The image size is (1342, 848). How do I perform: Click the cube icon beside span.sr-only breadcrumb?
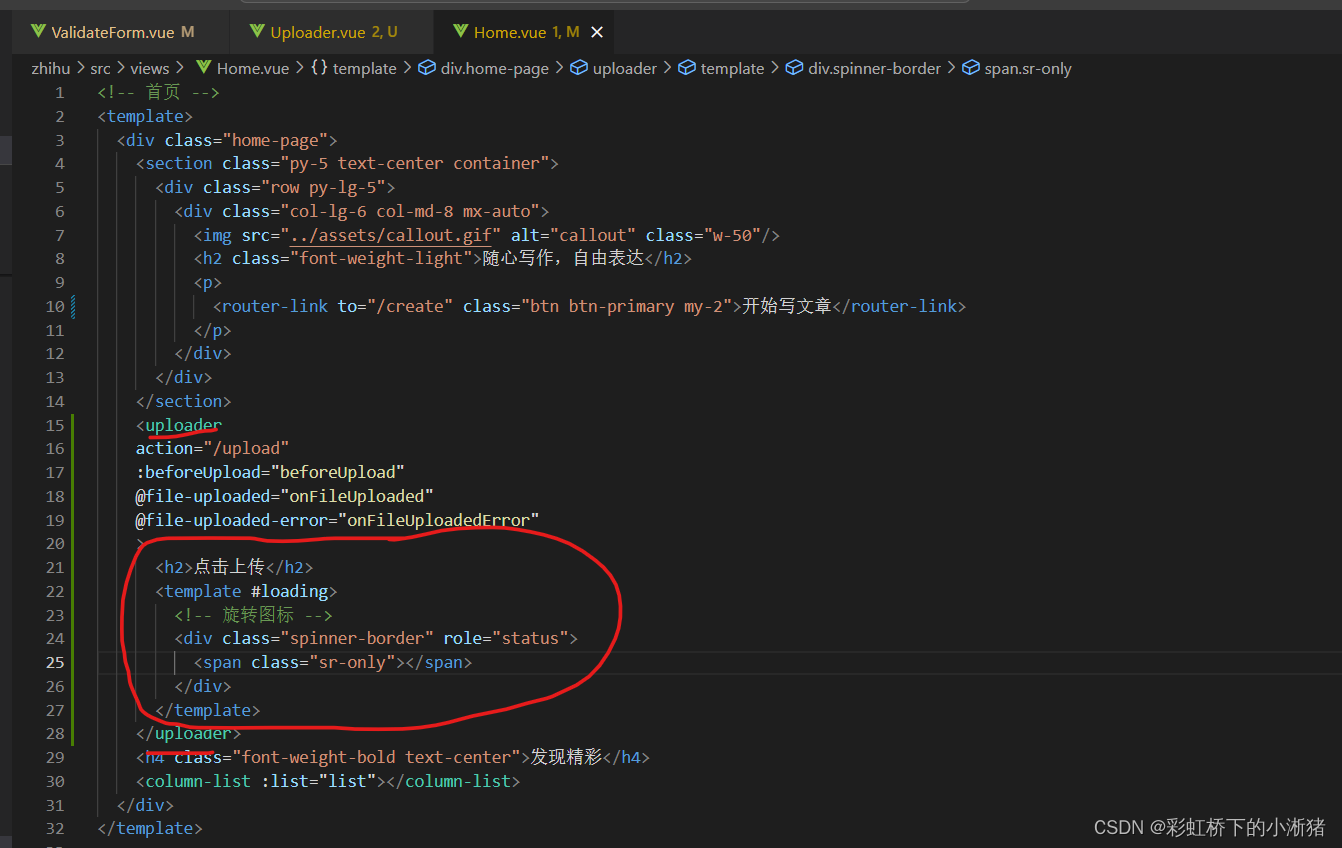point(971,69)
